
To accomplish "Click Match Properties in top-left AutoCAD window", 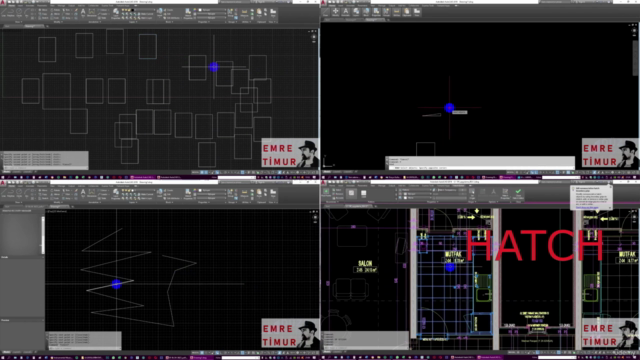I will click(x=187, y=13).
